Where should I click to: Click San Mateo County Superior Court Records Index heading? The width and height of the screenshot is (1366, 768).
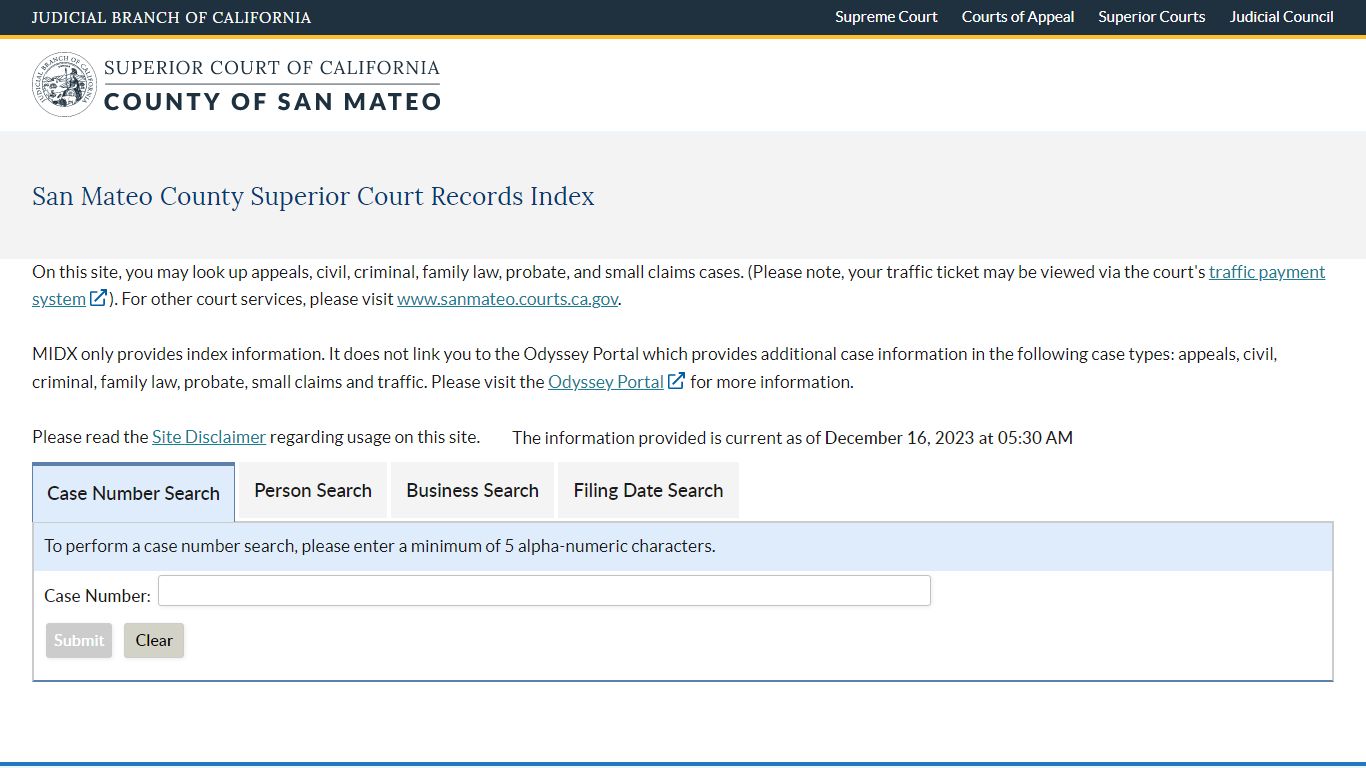click(313, 196)
